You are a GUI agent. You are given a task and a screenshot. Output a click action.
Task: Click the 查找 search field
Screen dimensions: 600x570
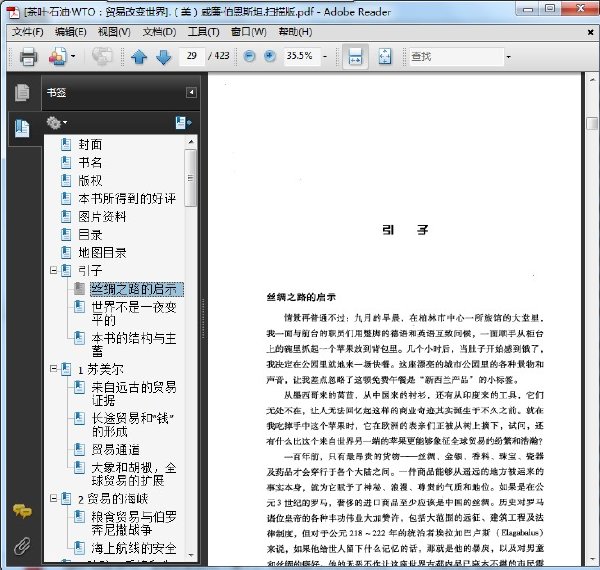pyautogui.click(x=457, y=57)
